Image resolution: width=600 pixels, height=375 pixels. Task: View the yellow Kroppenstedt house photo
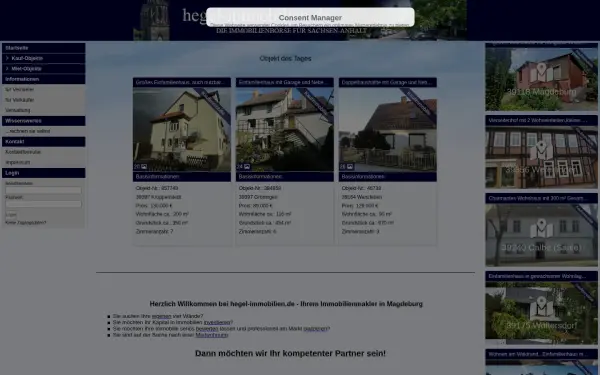(x=182, y=129)
